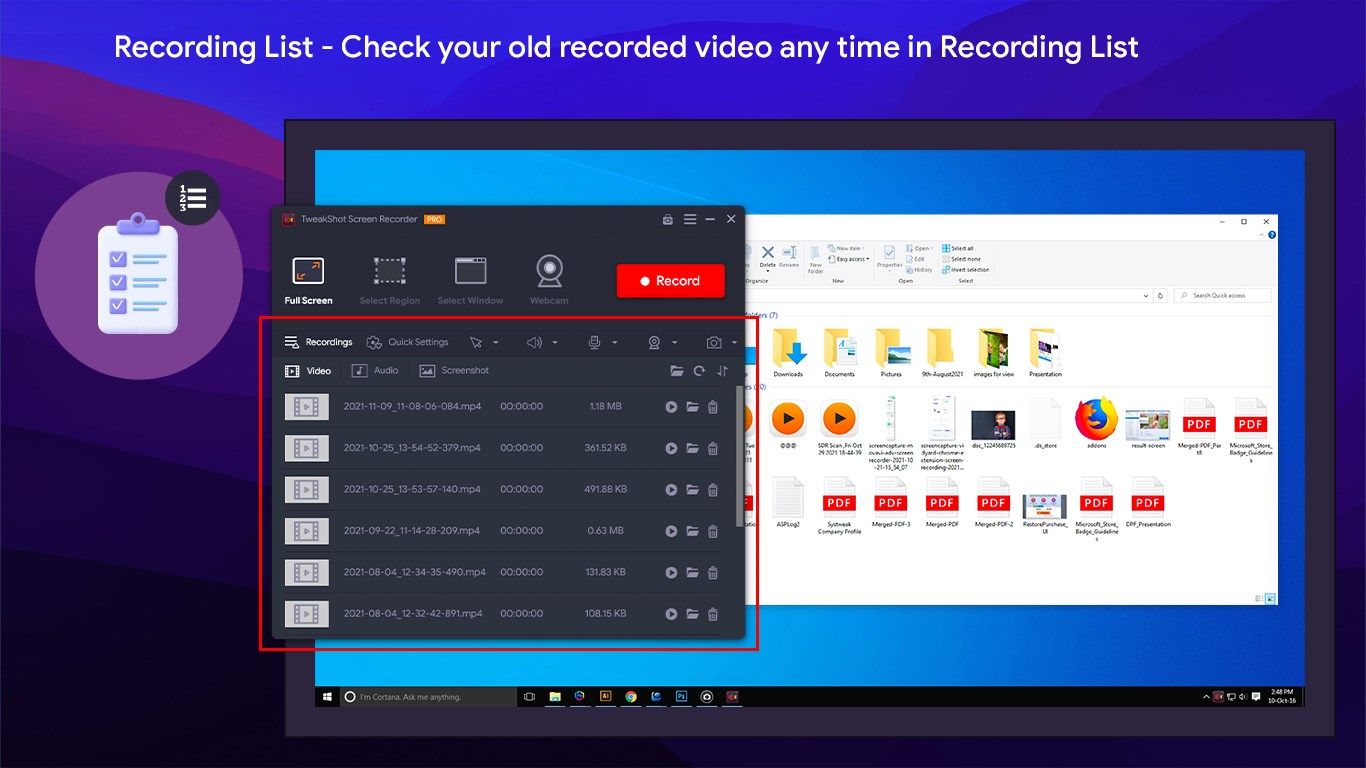This screenshot has width=1366, height=768.
Task: Click thumbnail of 2021-08-04_12-34-35-490.mp4
Action: (306, 573)
